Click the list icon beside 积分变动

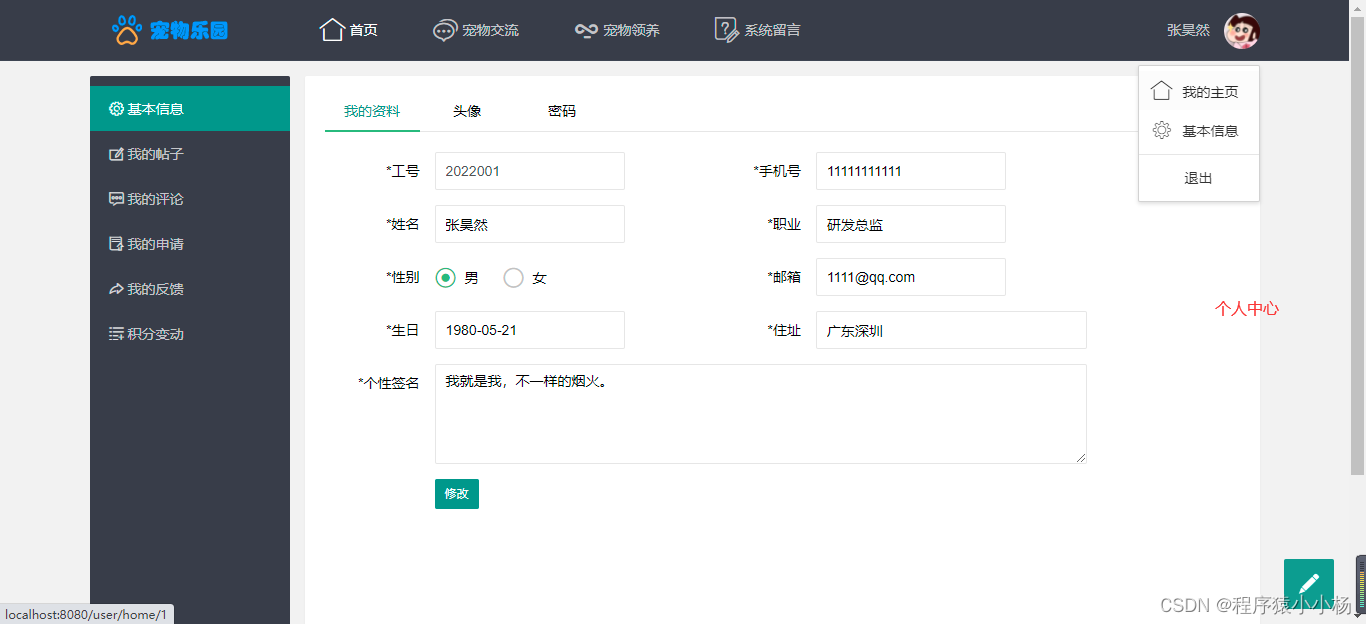click(x=116, y=334)
